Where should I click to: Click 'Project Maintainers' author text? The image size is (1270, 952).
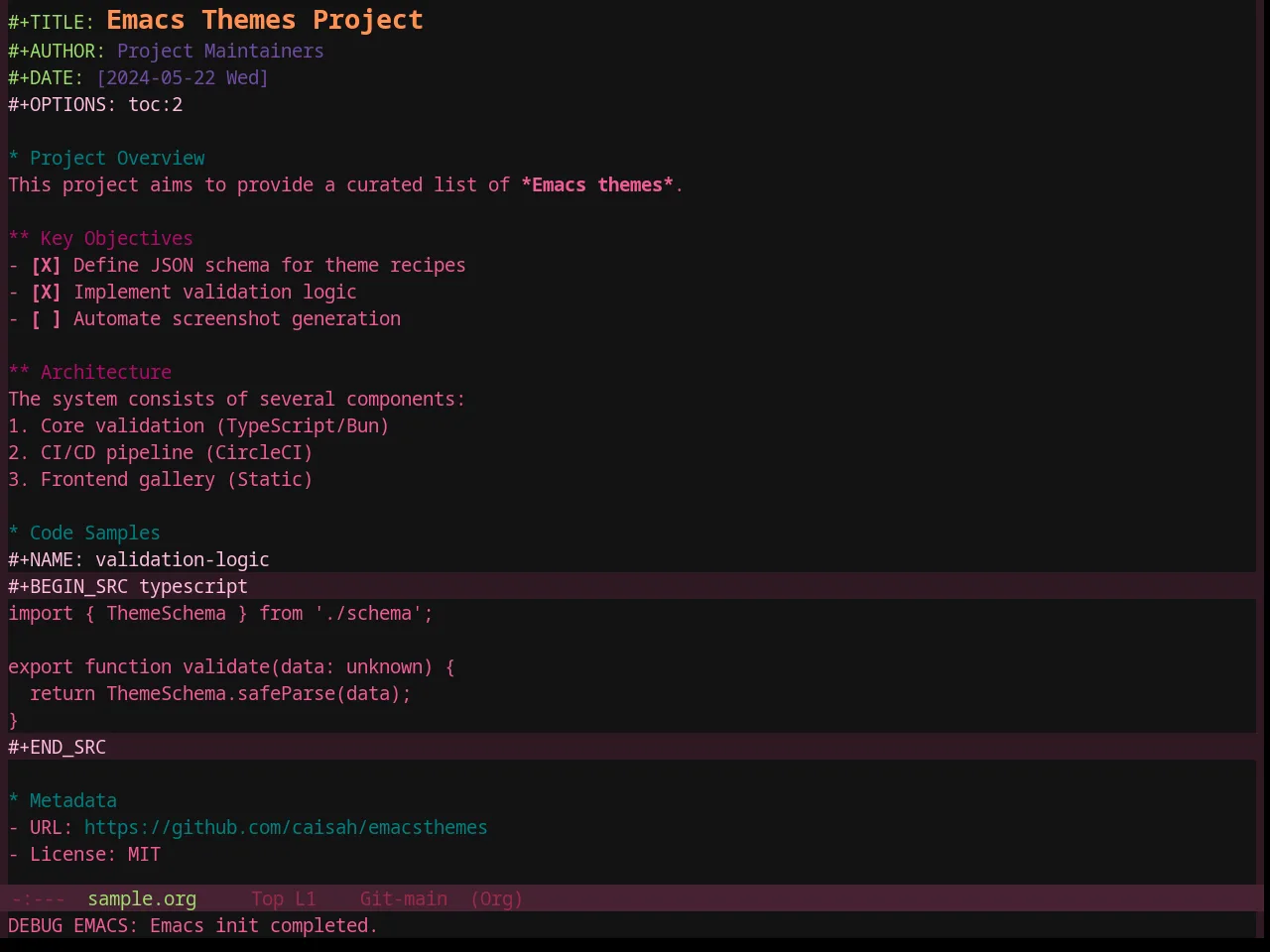click(220, 52)
